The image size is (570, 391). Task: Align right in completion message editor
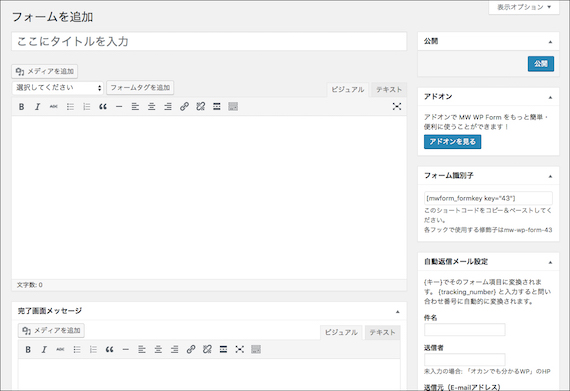(x=174, y=350)
